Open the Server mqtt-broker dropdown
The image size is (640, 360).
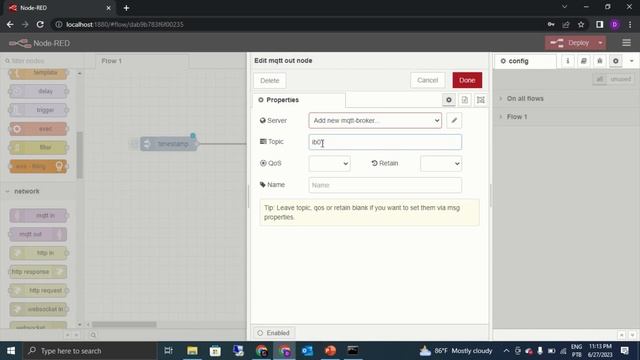tap(375, 120)
